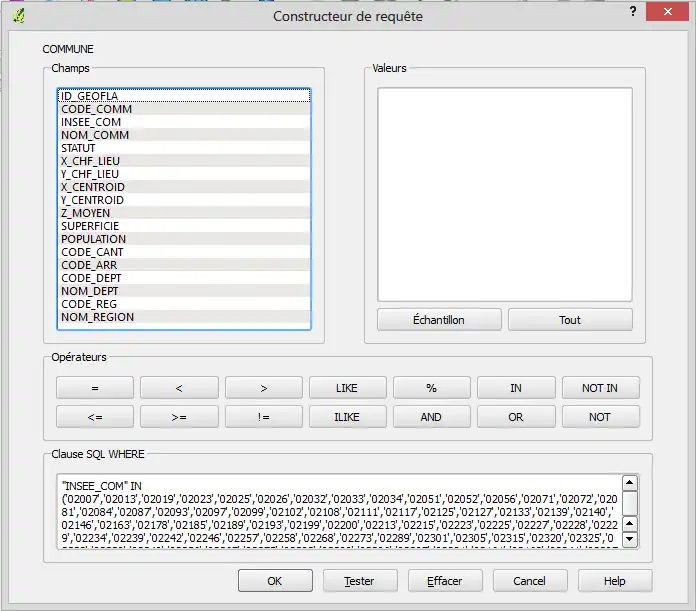Load all values with Tout button
696x611 pixels.
pos(570,320)
